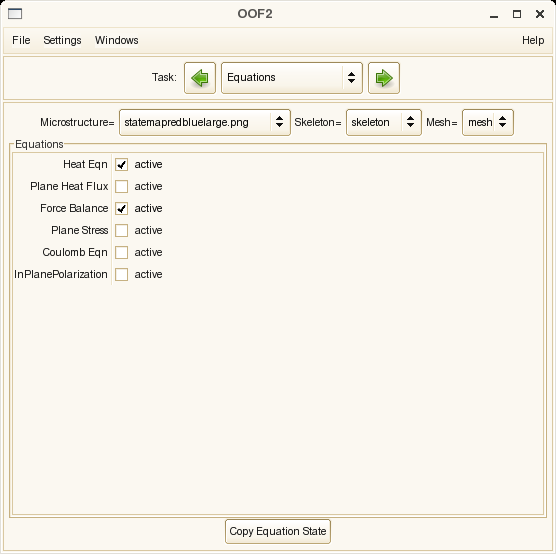Viewport: 556px width, 554px height.
Task: Open the Help menu
Action: 533,40
